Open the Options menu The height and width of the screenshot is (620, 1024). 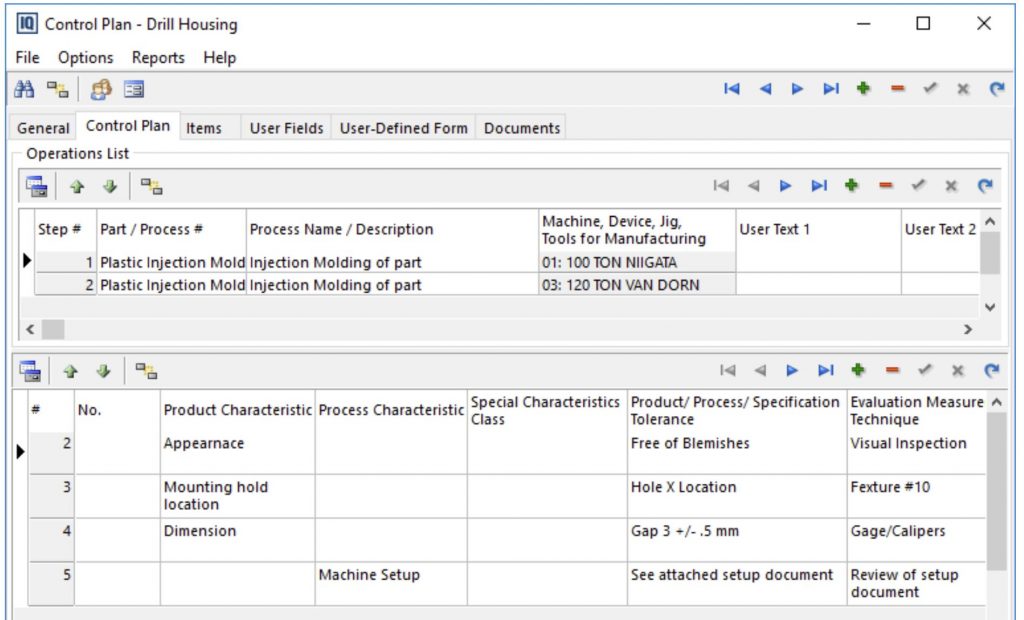85,58
